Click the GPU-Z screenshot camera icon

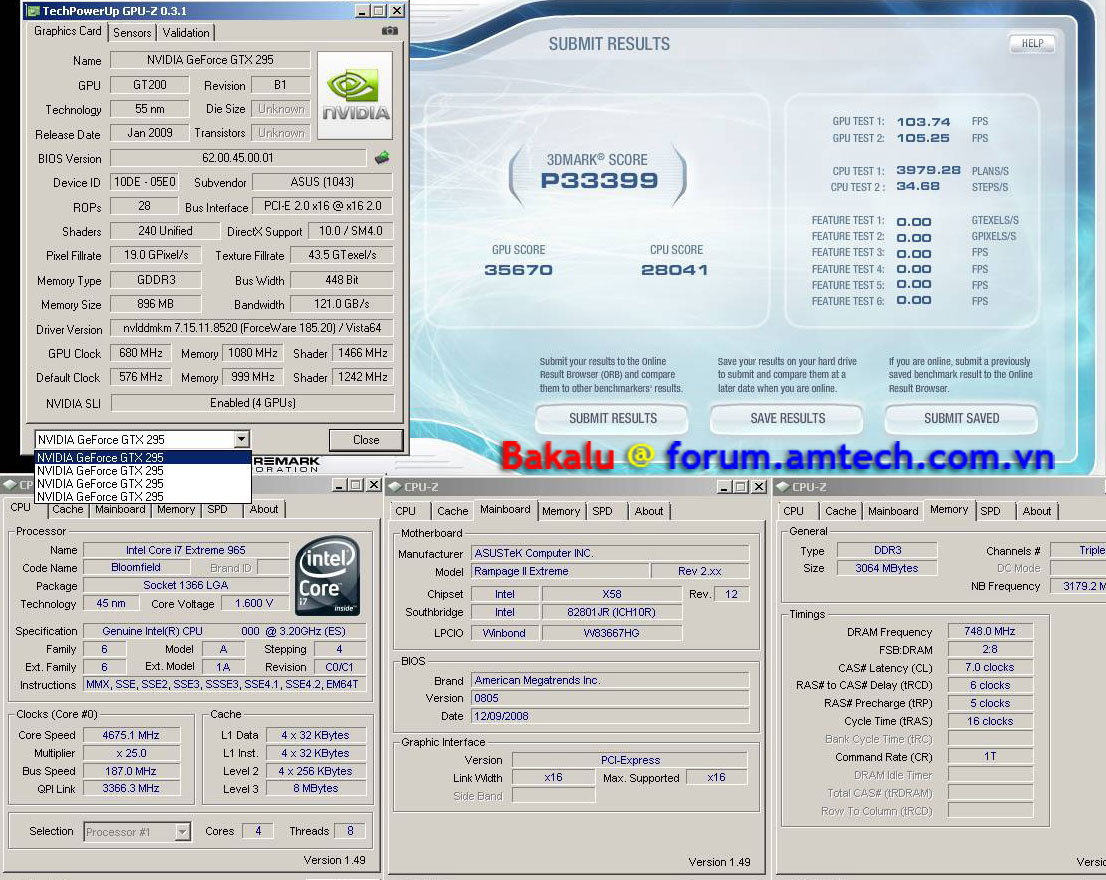tap(389, 31)
